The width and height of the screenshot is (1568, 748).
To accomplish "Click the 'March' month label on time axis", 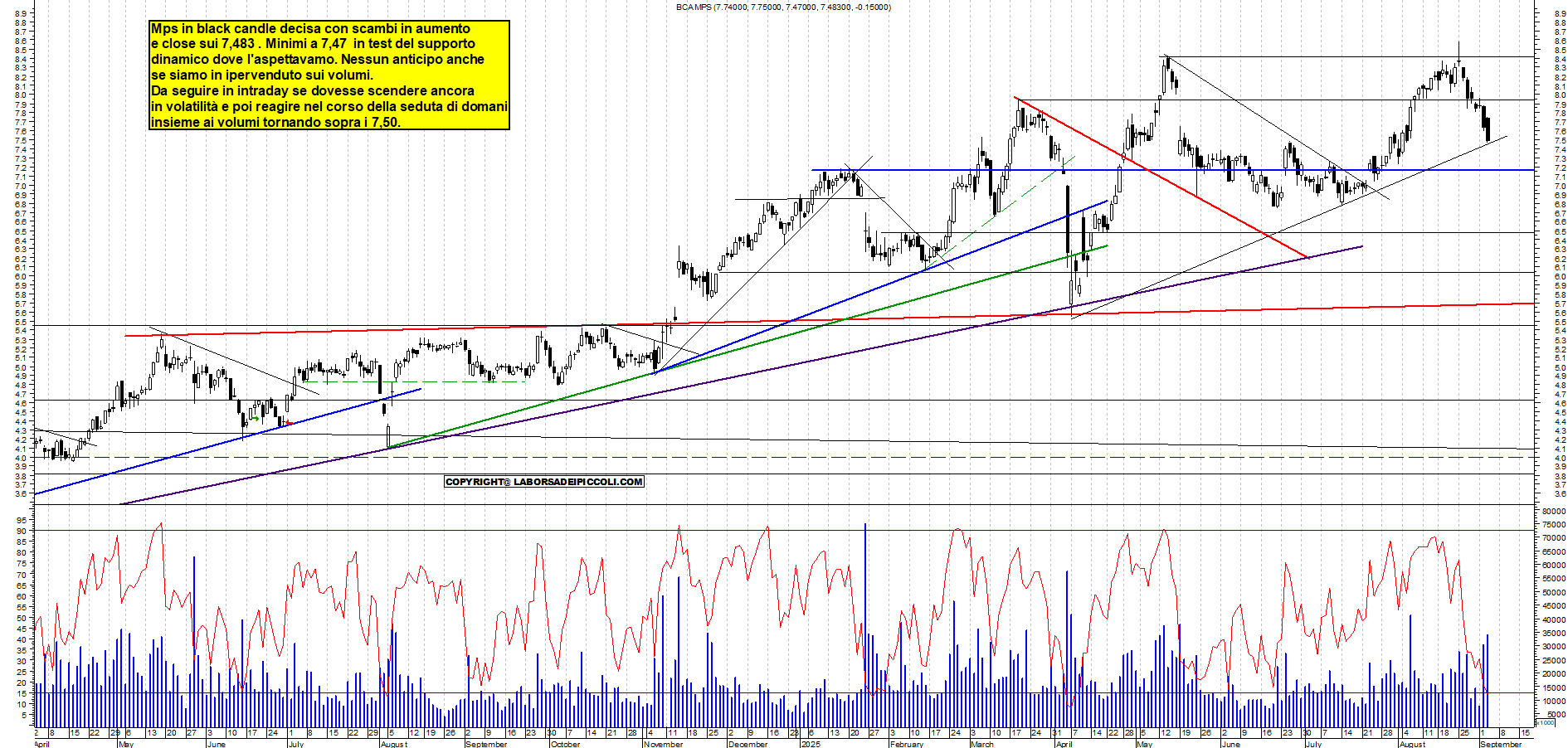I will point(981,744).
